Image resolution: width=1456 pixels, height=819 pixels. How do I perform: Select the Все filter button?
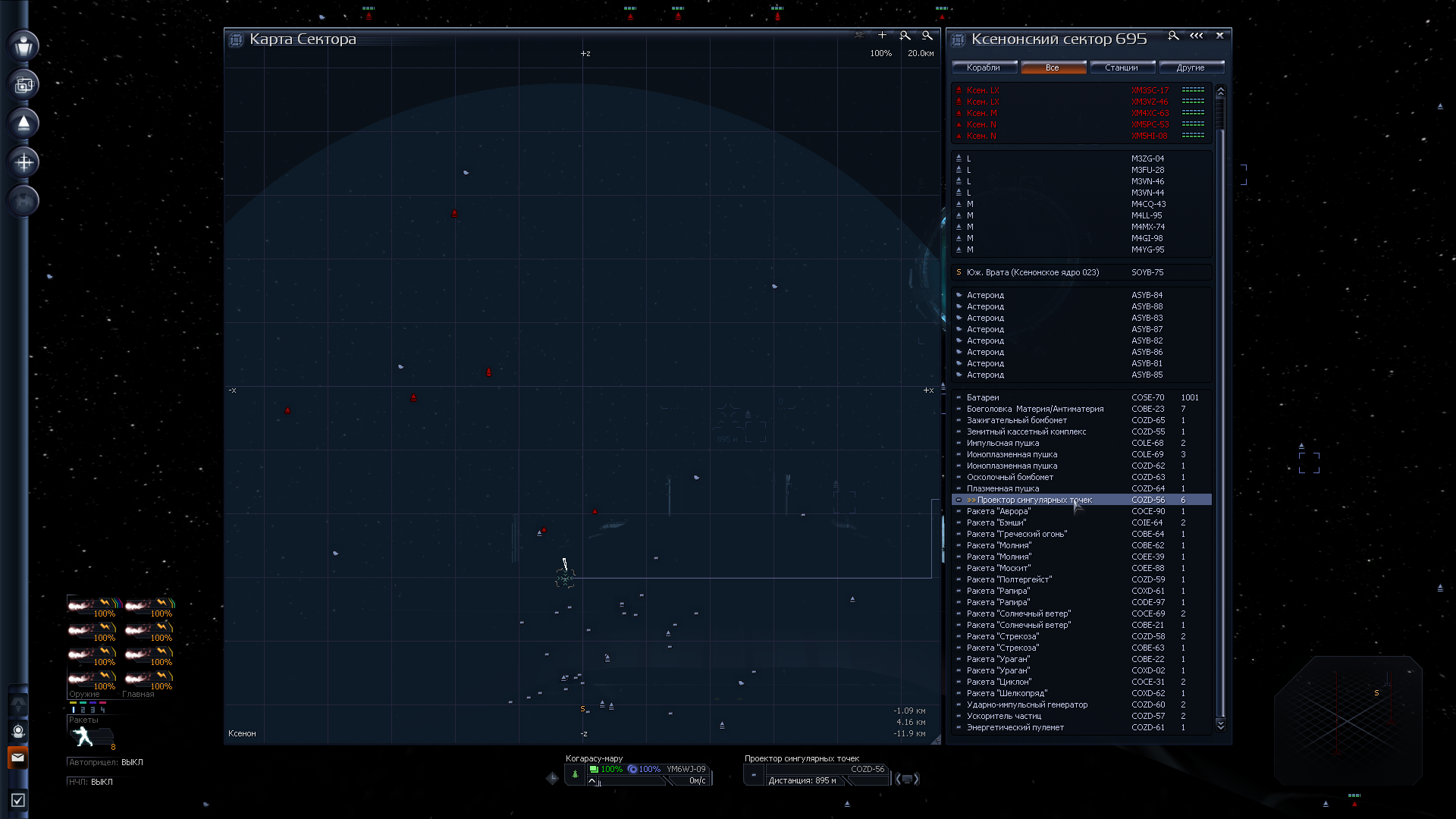coord(1053,67)
